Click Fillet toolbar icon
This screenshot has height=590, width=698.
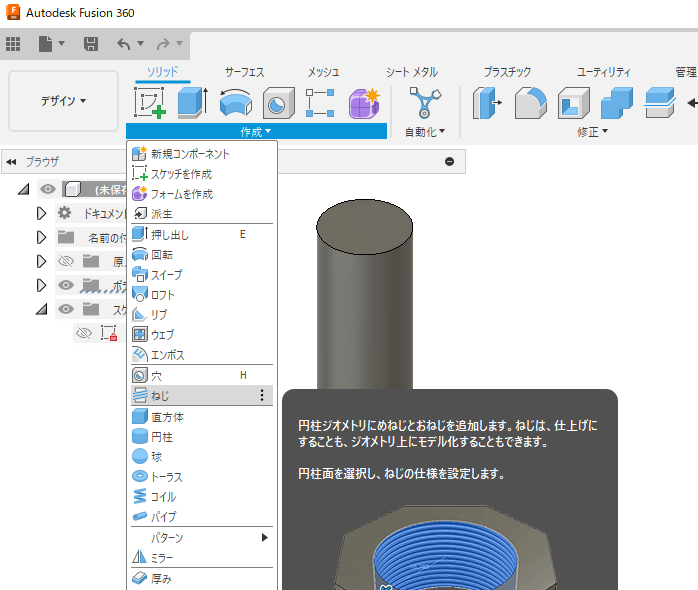(x=531, y=103)
